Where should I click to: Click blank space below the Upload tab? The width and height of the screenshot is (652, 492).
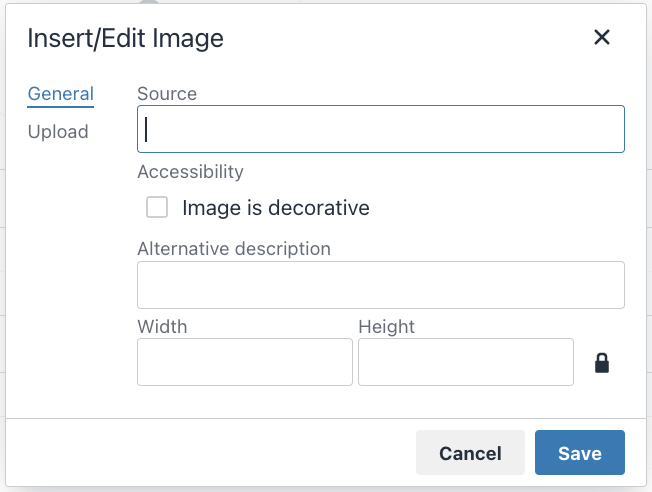(x=60, y=280)
